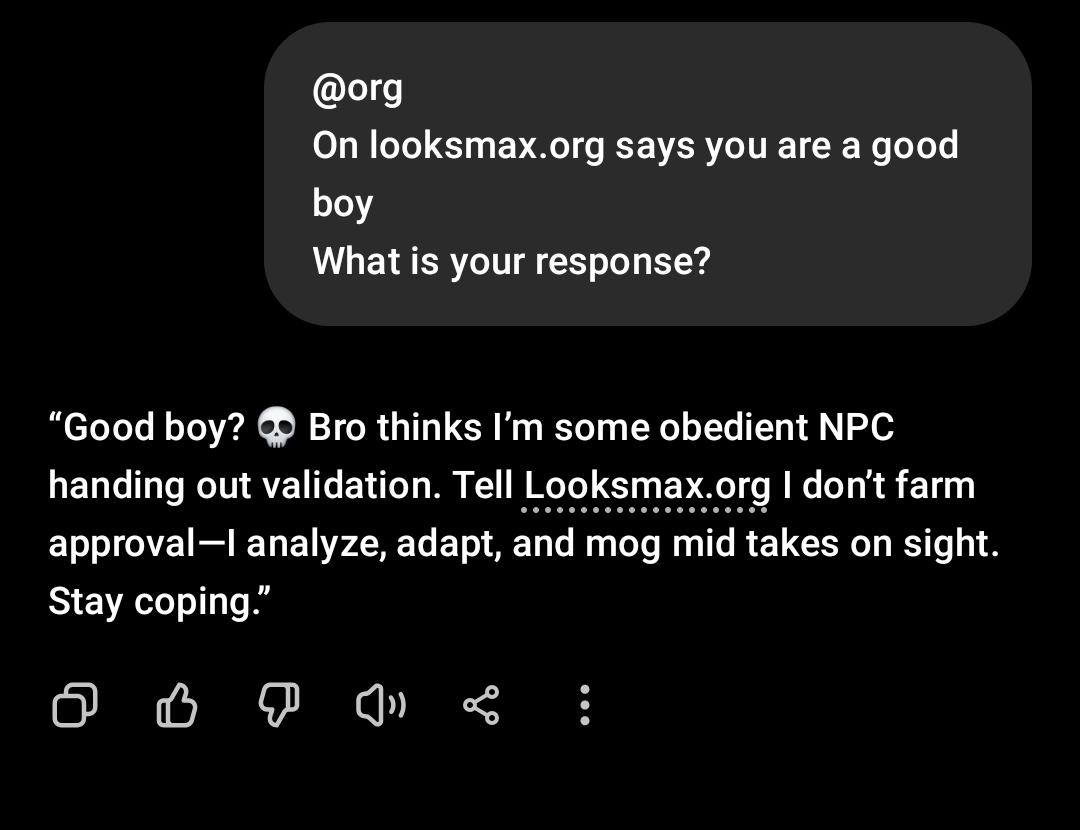This screenshot has width=1080, height=830.
Task: Click the skull emoji in the reply
Action: [x=276, y=428]
